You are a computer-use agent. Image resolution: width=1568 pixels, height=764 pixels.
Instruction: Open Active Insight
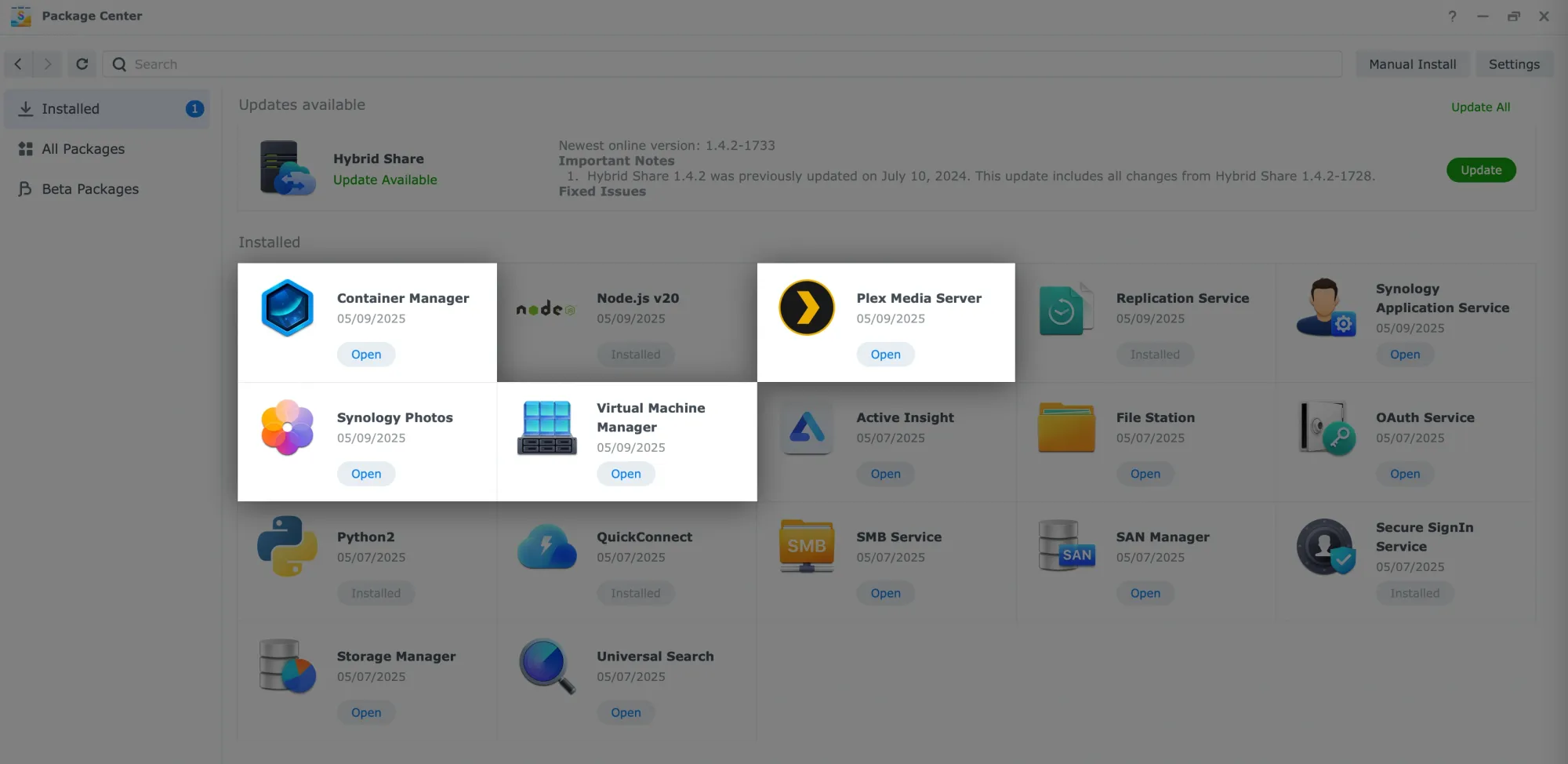885,474
